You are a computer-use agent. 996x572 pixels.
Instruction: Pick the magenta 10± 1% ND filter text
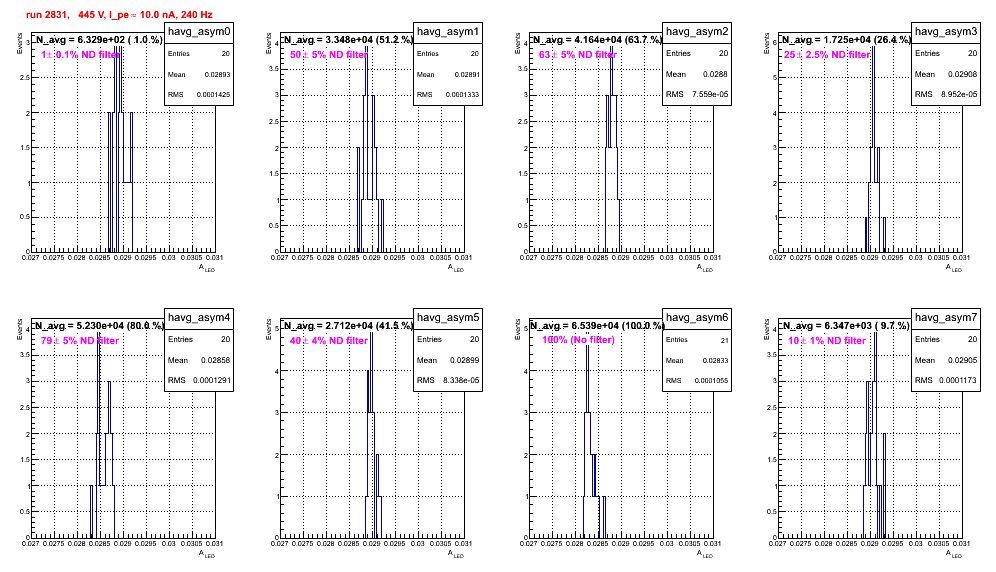click(827, 341)
